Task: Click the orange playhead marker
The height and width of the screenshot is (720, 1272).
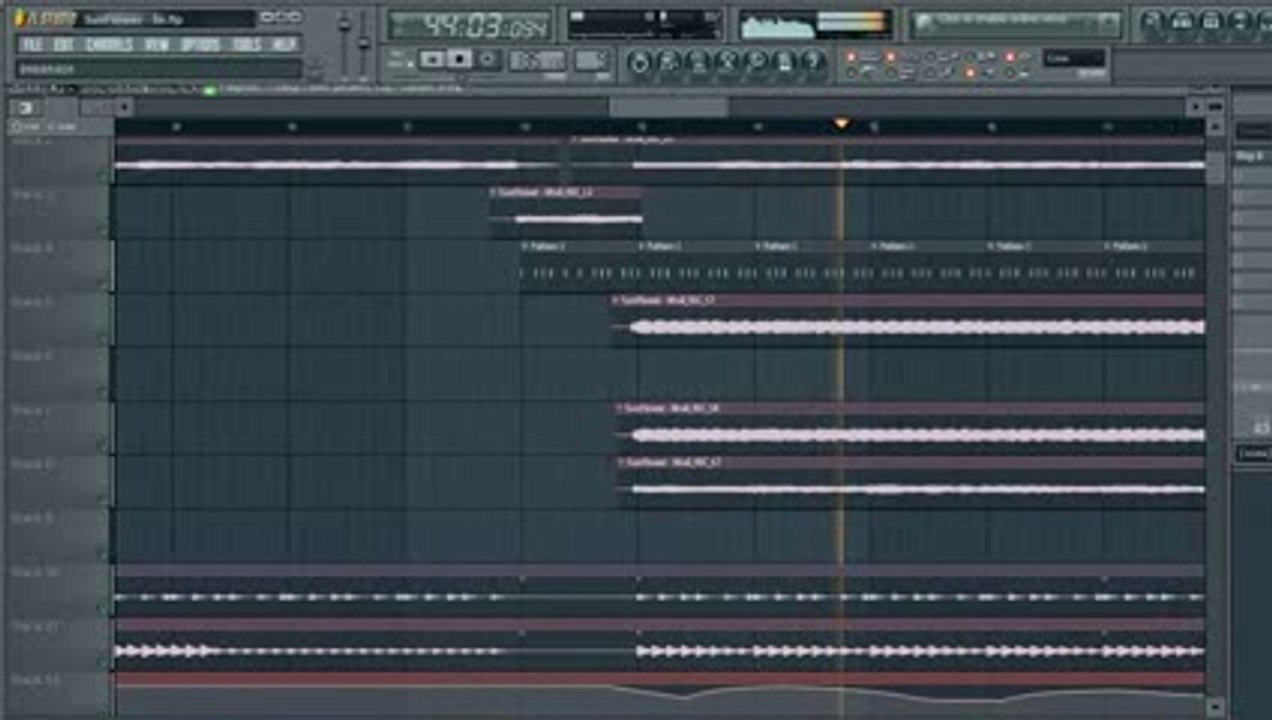Action: coord(841,124)
